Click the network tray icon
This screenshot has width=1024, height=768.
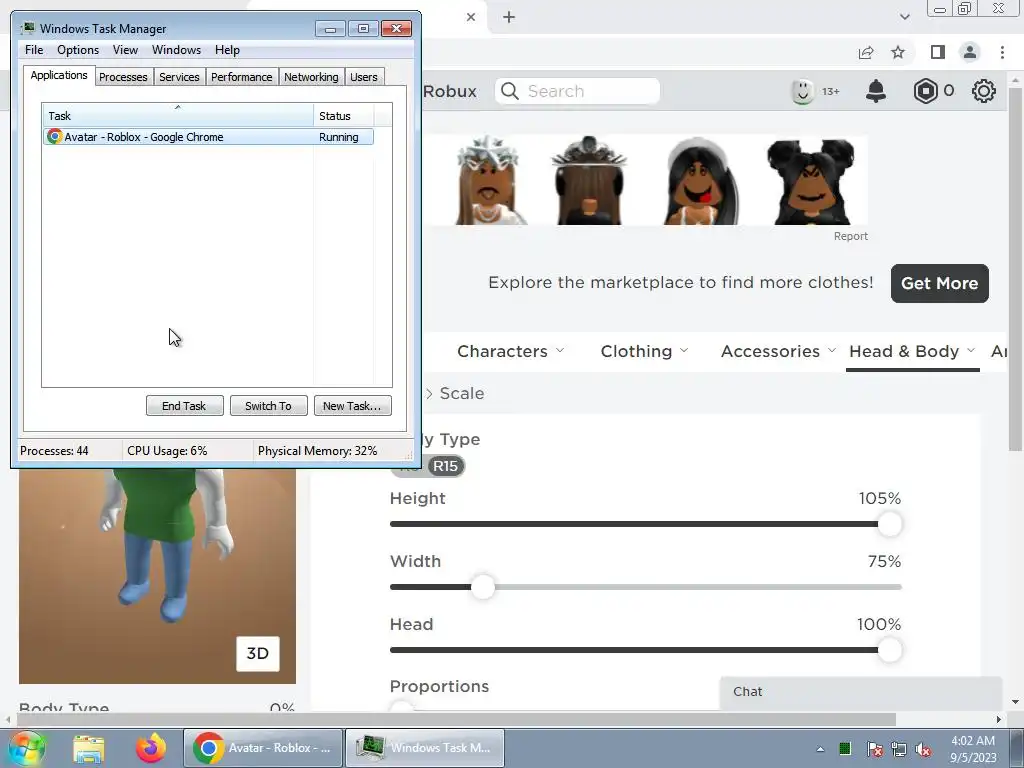click(x=899, y=749)
